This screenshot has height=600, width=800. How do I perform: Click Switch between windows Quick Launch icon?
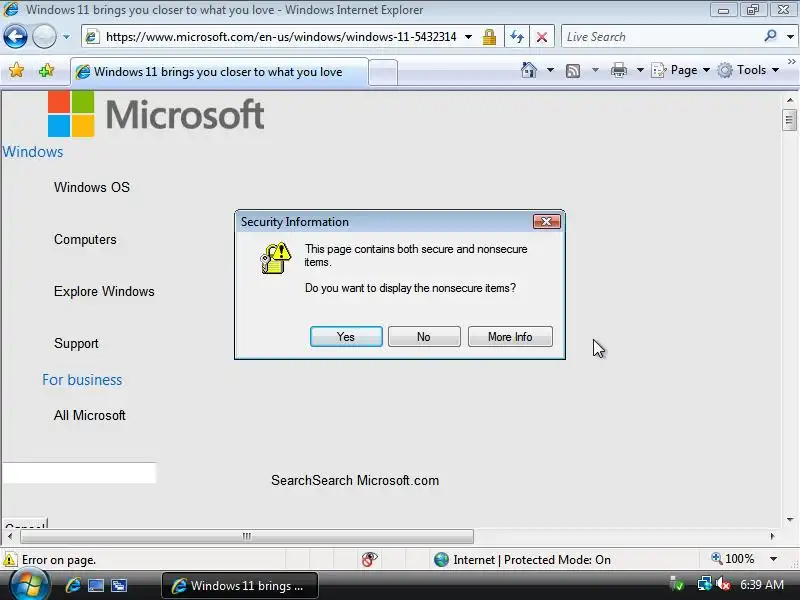pyautogui.click(x=119, y=586)
